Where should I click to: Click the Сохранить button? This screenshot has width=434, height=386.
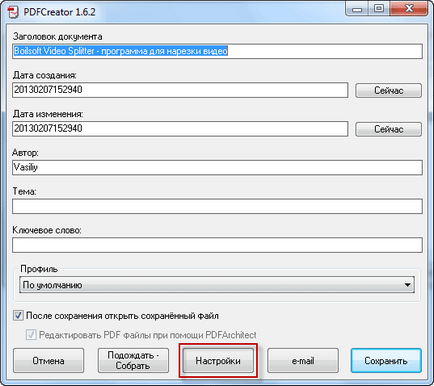pyautogui.click(x=386, y=361)
